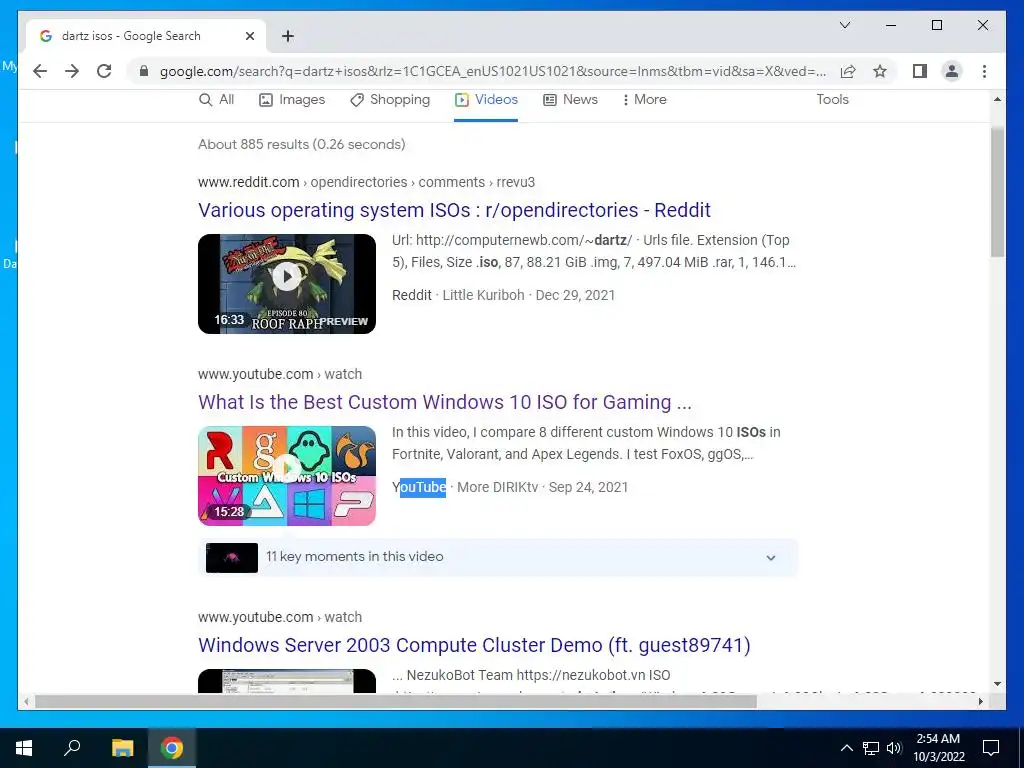Open the Various operating system ISOs Reddit link
Screen dimensions: 1024x768
454,210
